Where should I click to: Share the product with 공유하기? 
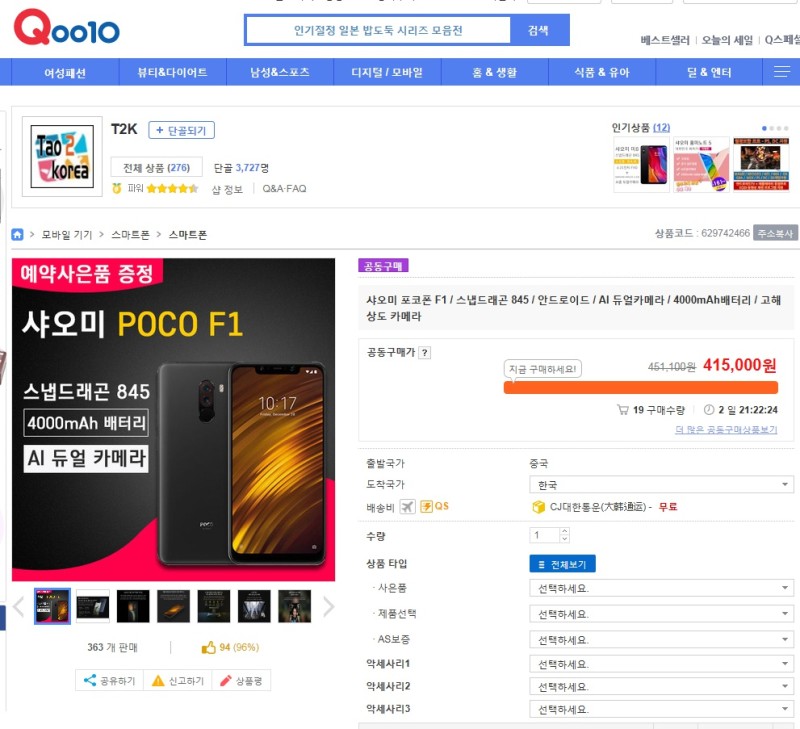pyautogui.click(x=110, y=681)
